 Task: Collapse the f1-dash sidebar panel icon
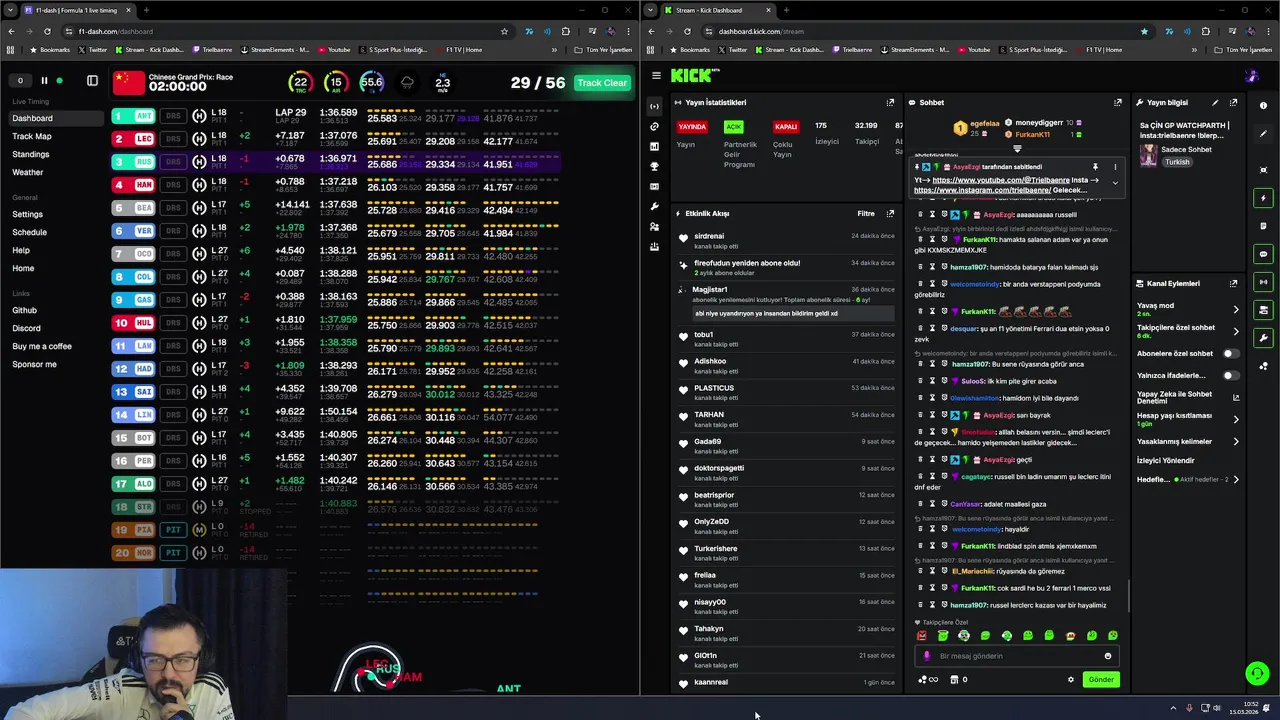[92, 81]
